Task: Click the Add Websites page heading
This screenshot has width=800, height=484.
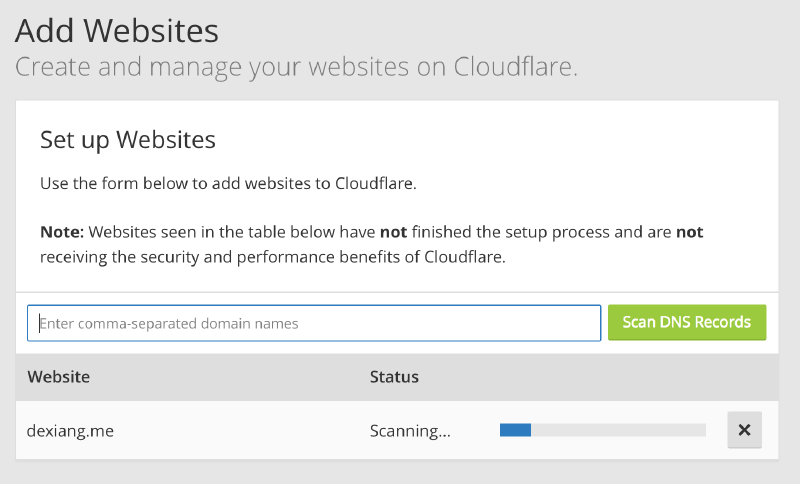Action: pos(117,30)
